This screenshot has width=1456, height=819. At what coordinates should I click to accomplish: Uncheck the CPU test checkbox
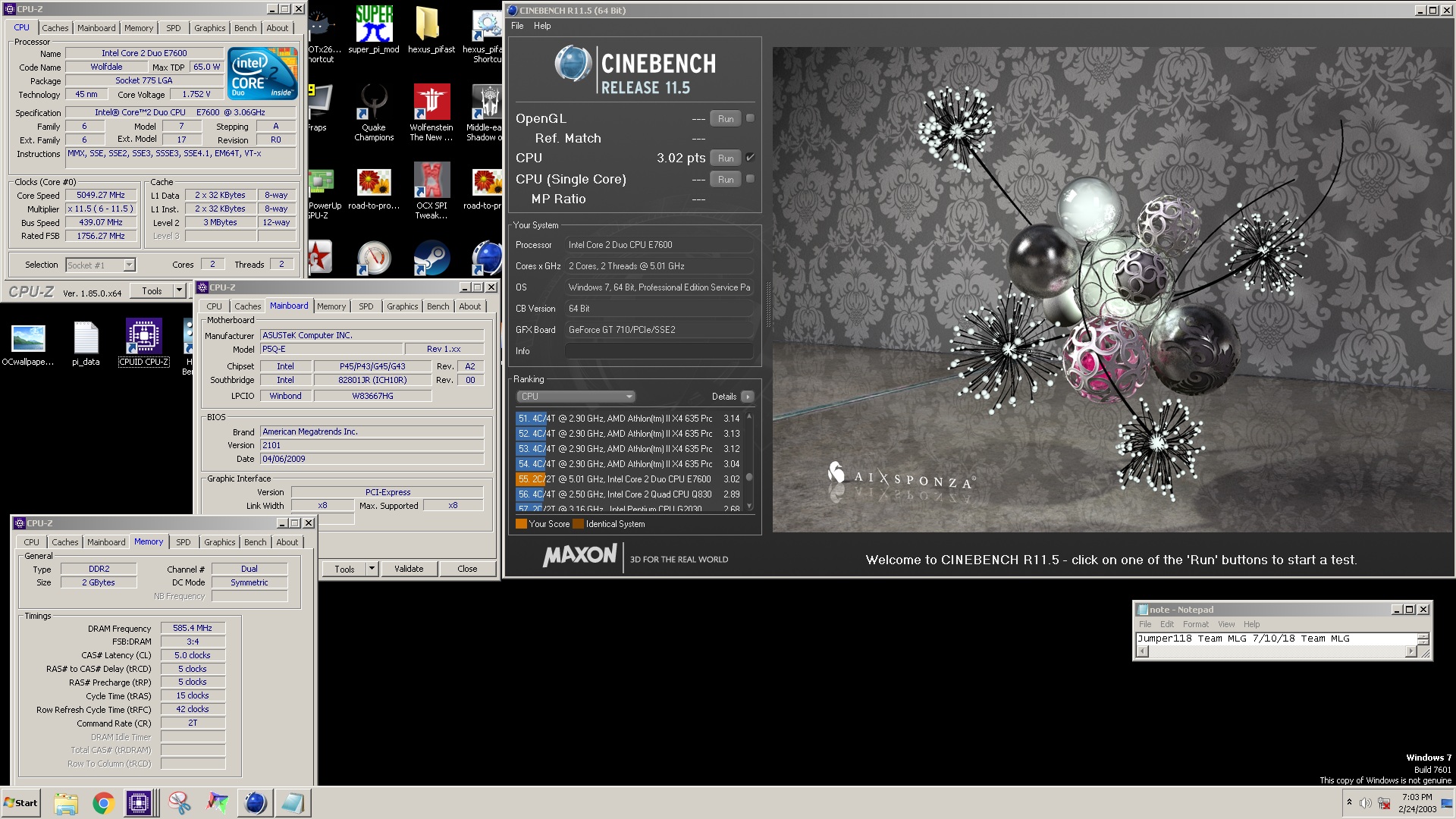[750, 158]
